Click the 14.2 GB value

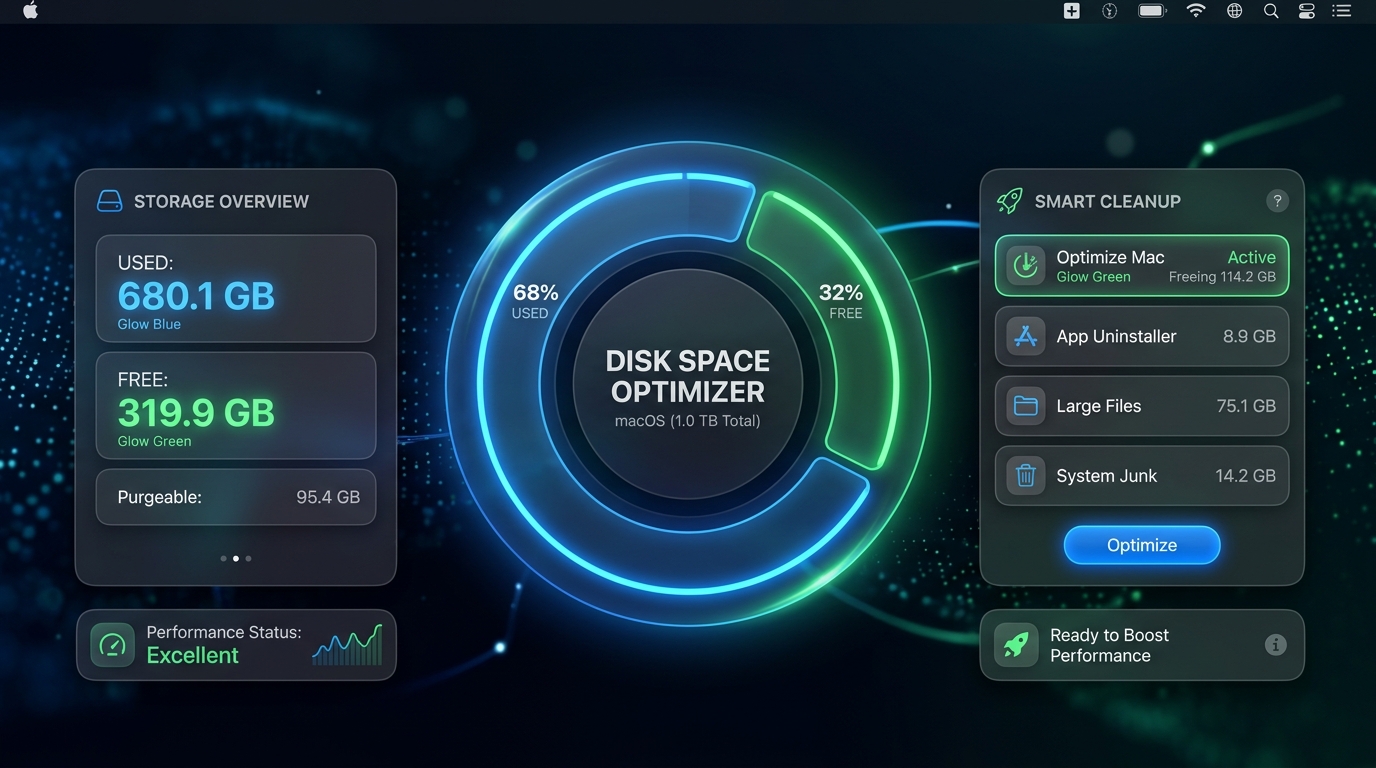[1245, 476]
